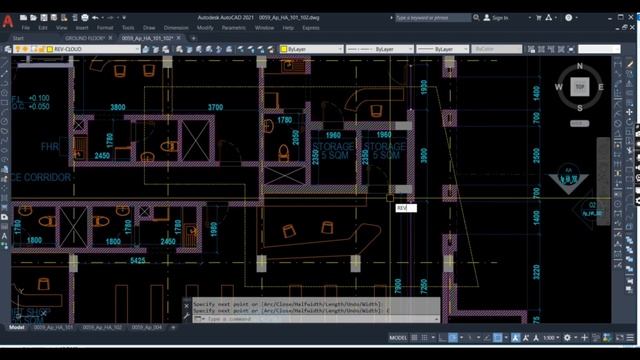Click the Undo arrow in quick access toolbar
The height and width of the screenshot is (360, 640).
coord(95,18)
